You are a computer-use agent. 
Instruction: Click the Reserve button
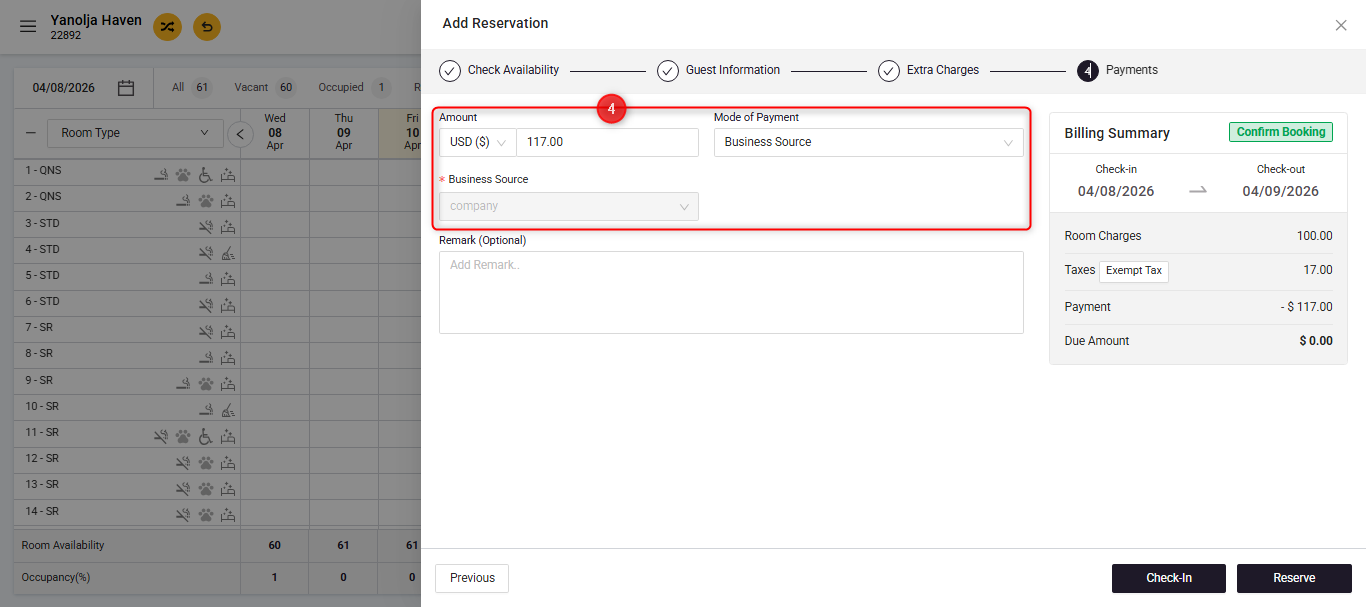coord(1294,578)
